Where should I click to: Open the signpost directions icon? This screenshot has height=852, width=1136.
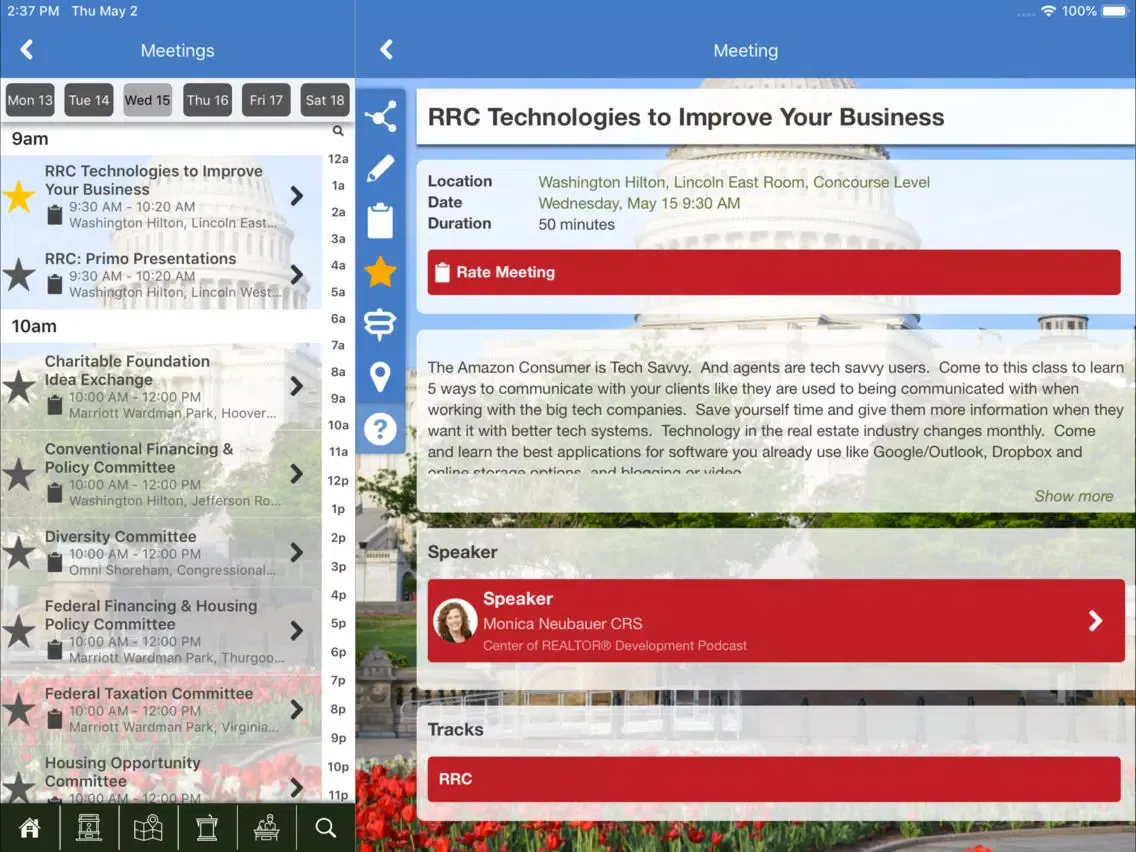(x=380, y=325)
